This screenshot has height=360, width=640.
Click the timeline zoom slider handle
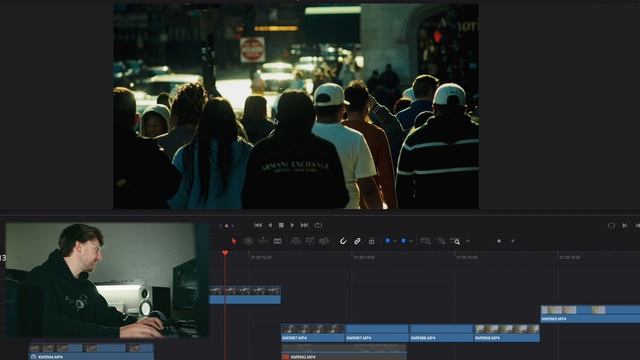click(499, 241)
